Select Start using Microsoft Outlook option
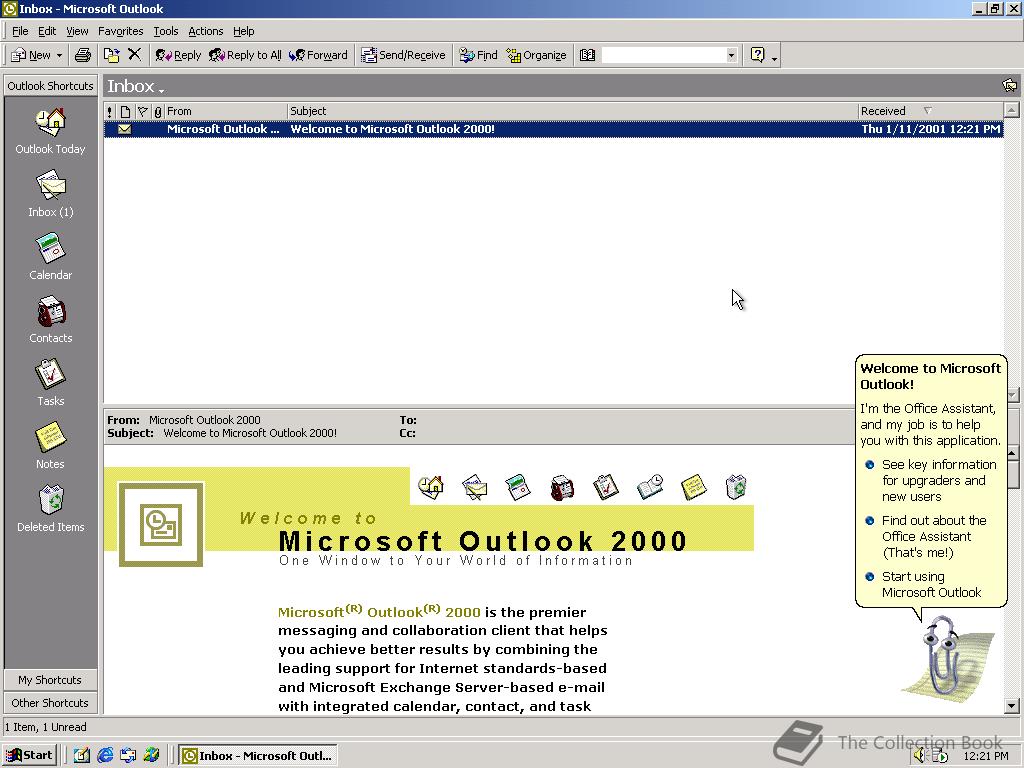This screenshot has width=1024, height=768. (x=923, y=584)
